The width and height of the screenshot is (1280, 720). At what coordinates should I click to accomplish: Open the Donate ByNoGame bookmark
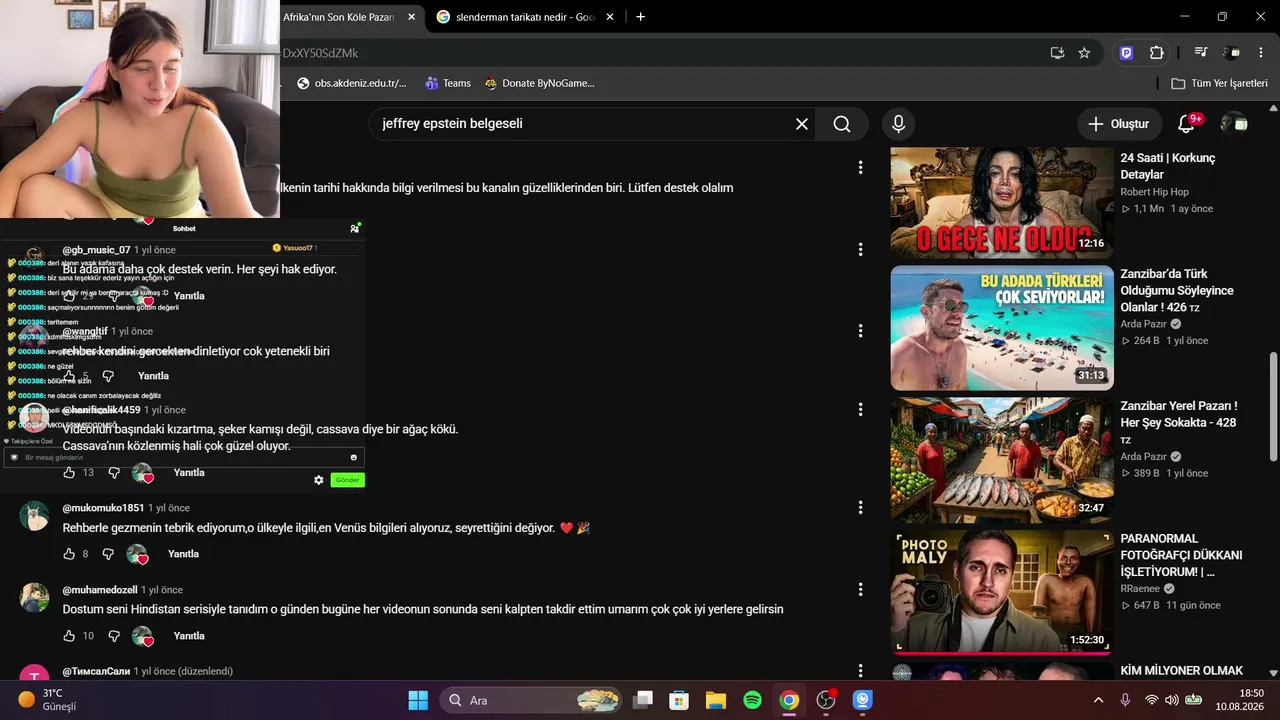pos(540,83)
